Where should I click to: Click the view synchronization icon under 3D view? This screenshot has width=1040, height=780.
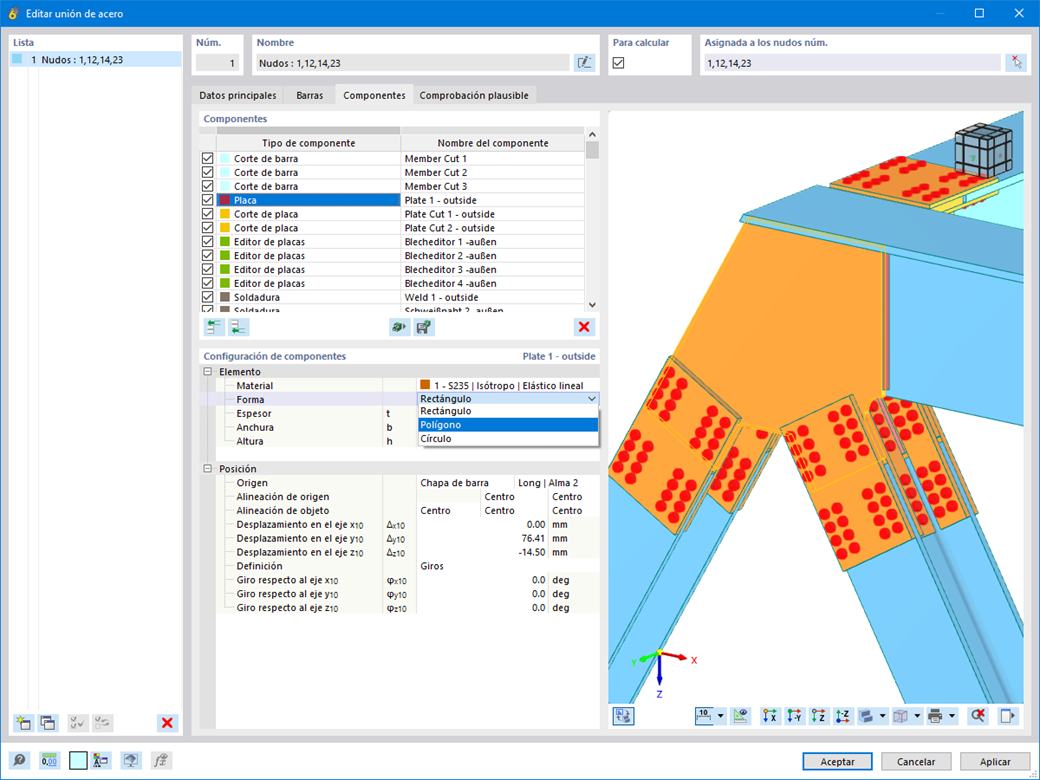point(623,716)
